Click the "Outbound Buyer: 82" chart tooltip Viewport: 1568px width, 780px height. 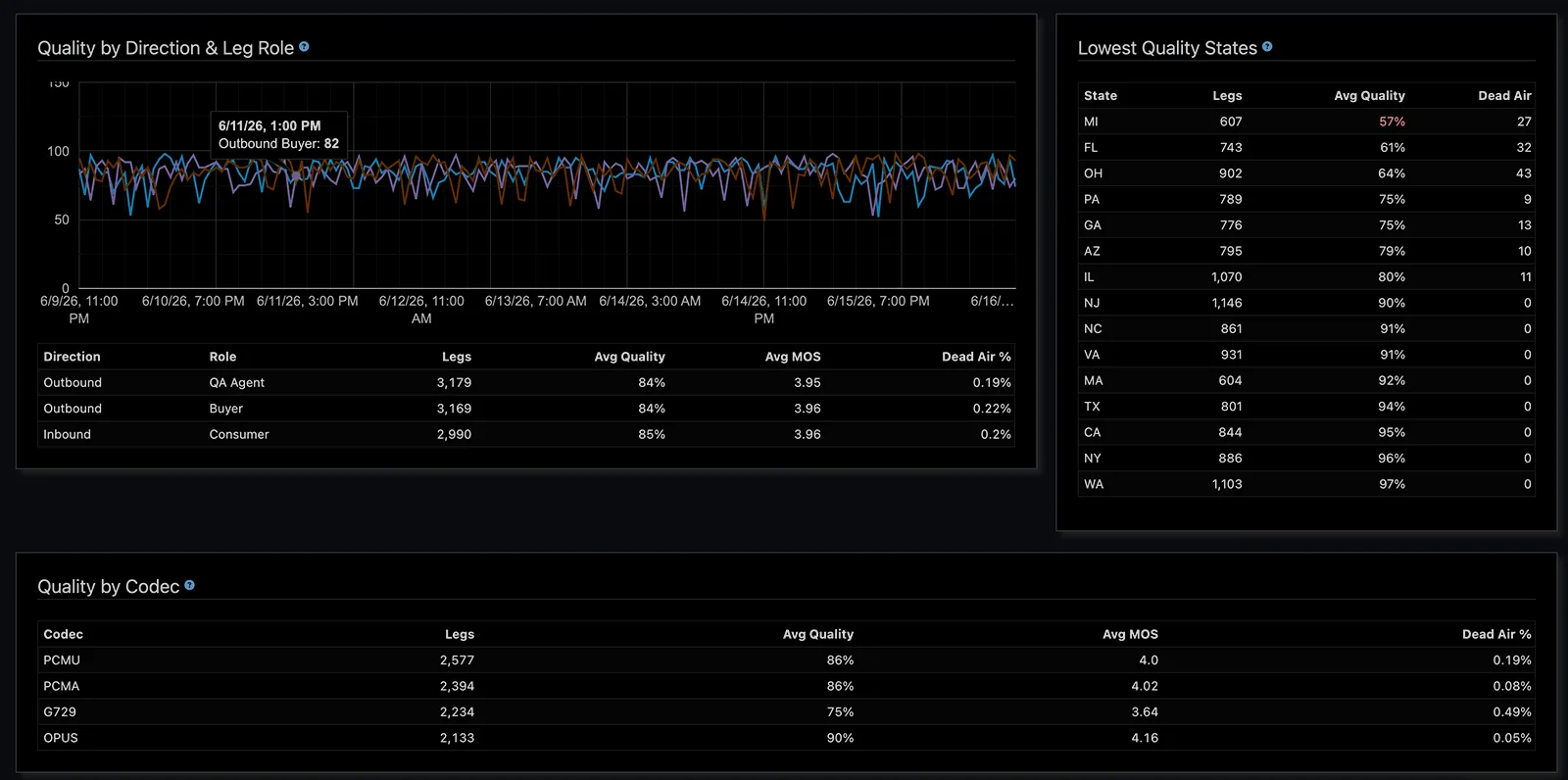(x=279, y=134)
